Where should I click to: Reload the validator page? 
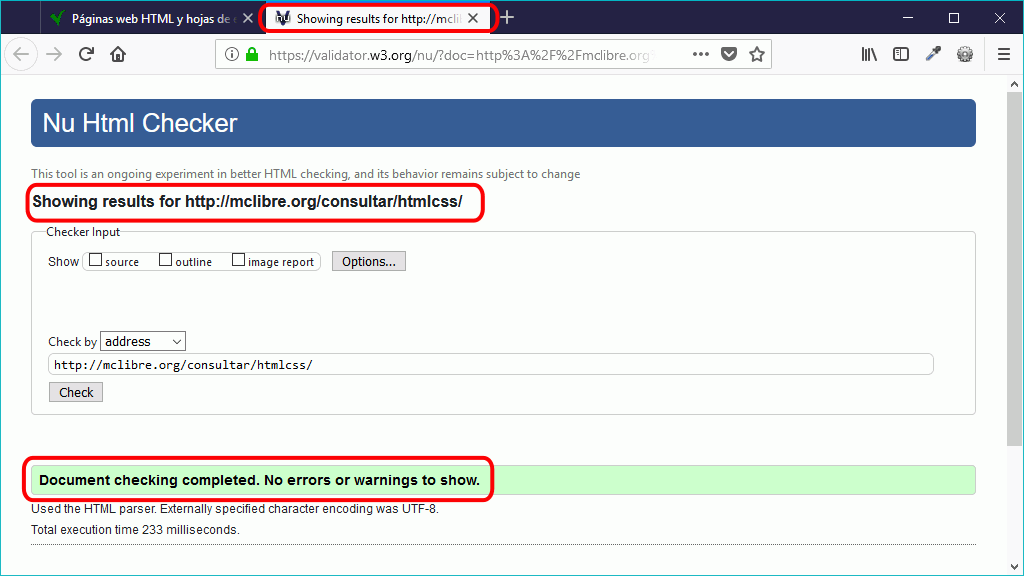coord(86,54)
